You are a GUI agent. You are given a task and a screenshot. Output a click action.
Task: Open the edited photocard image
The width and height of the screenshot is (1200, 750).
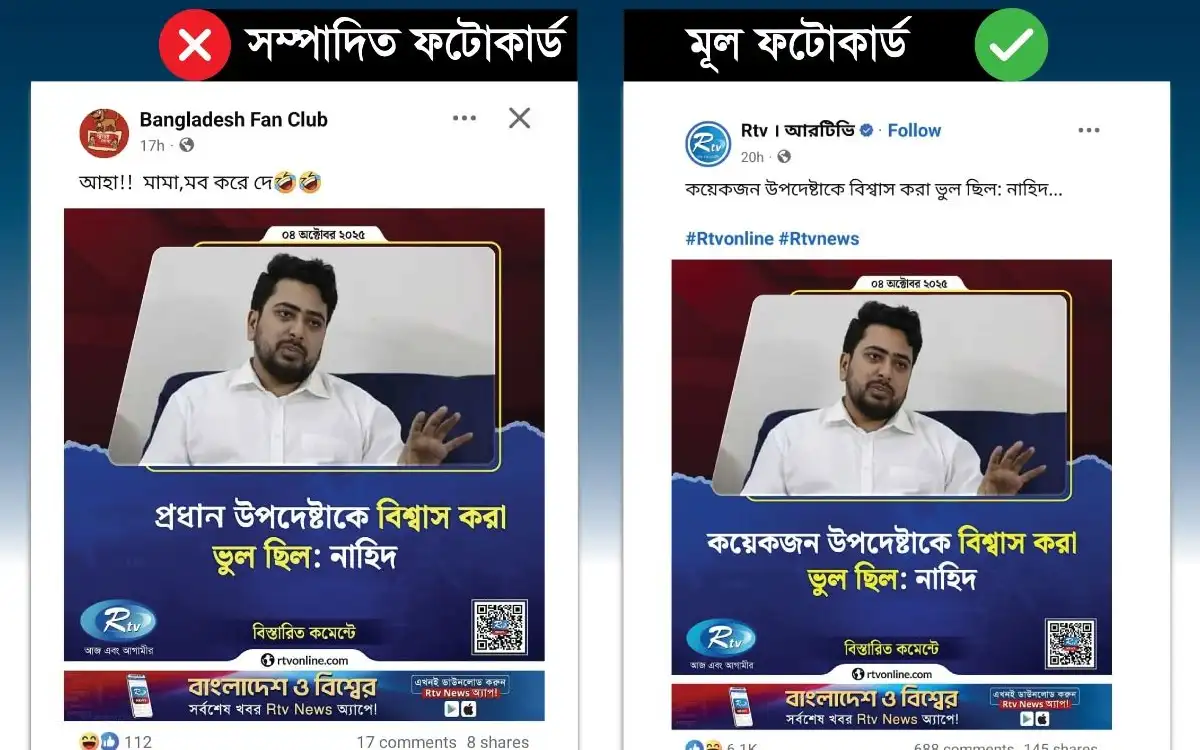[304, 435]
